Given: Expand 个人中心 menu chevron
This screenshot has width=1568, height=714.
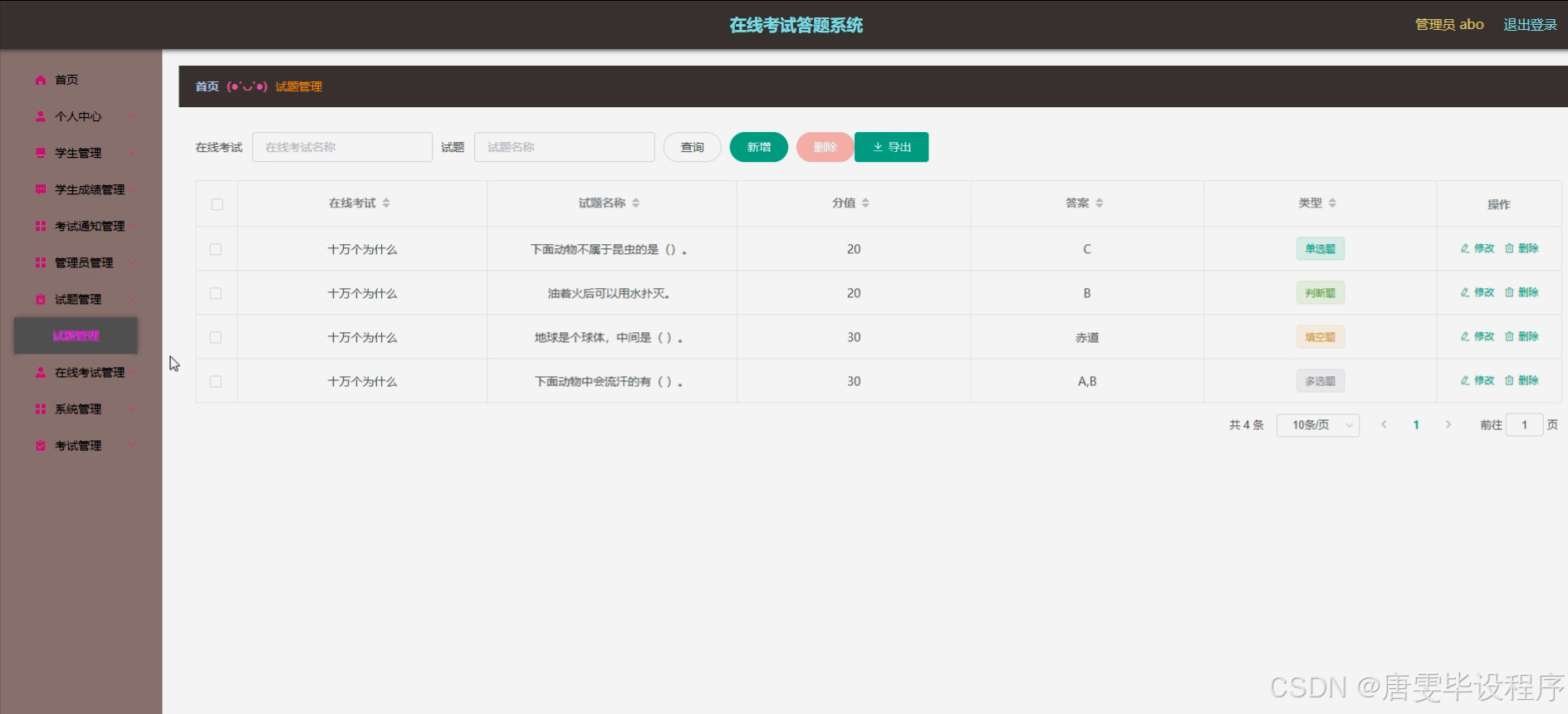Looking at the screenshot, I should 132,116.
